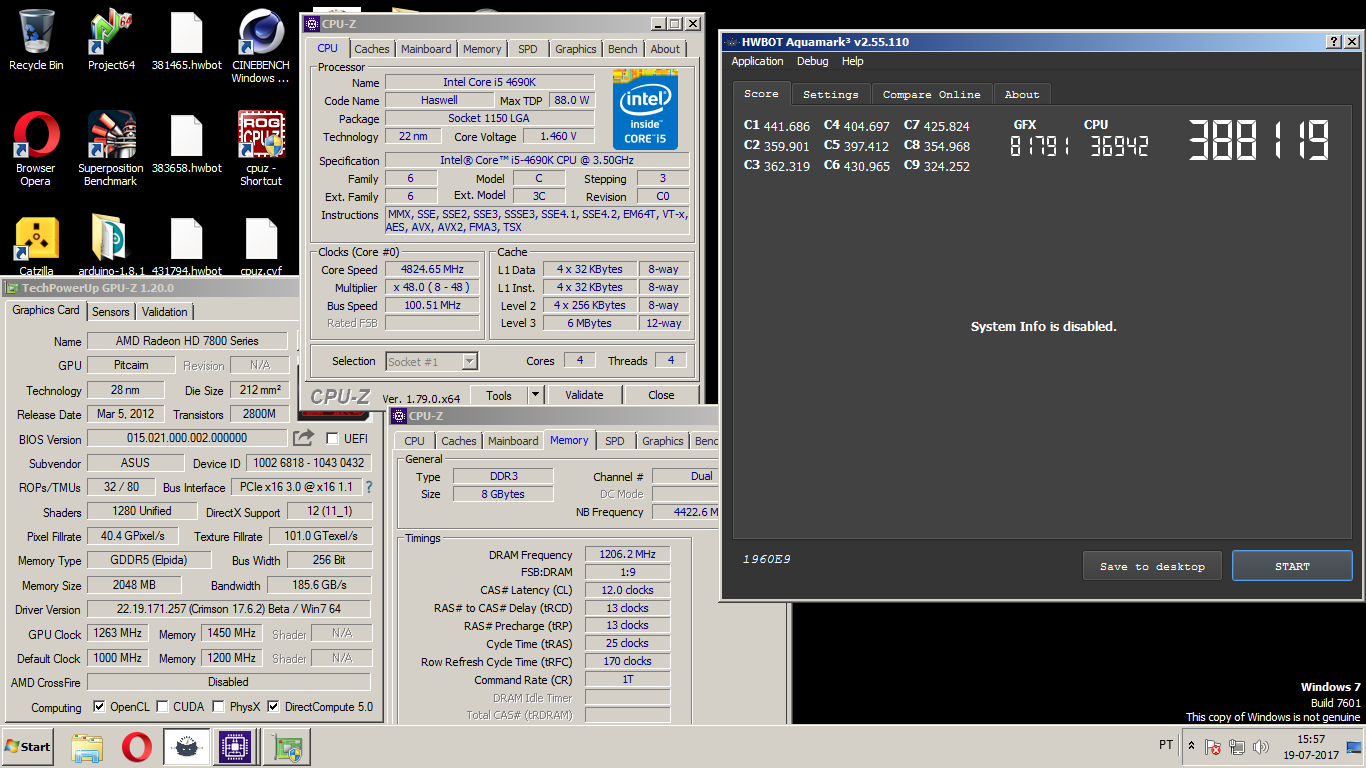Click the GPU-Z BIOS export share icon
This screenshot has height=768, width=1366.
click(303, 438)
